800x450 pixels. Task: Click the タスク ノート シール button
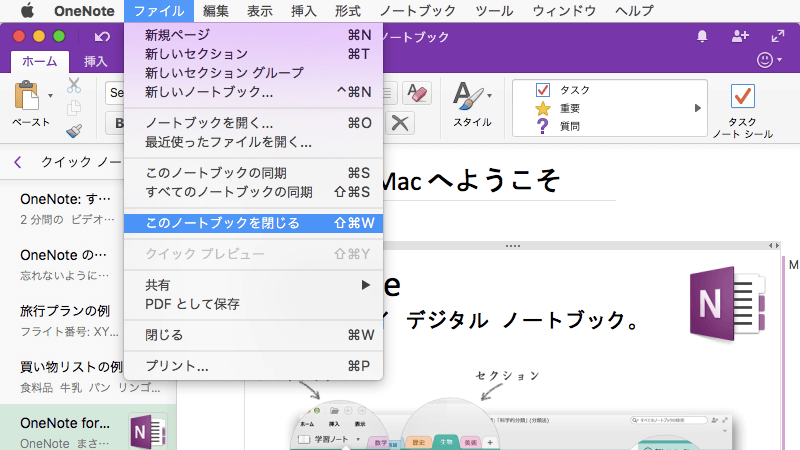[x=742, y=109]
